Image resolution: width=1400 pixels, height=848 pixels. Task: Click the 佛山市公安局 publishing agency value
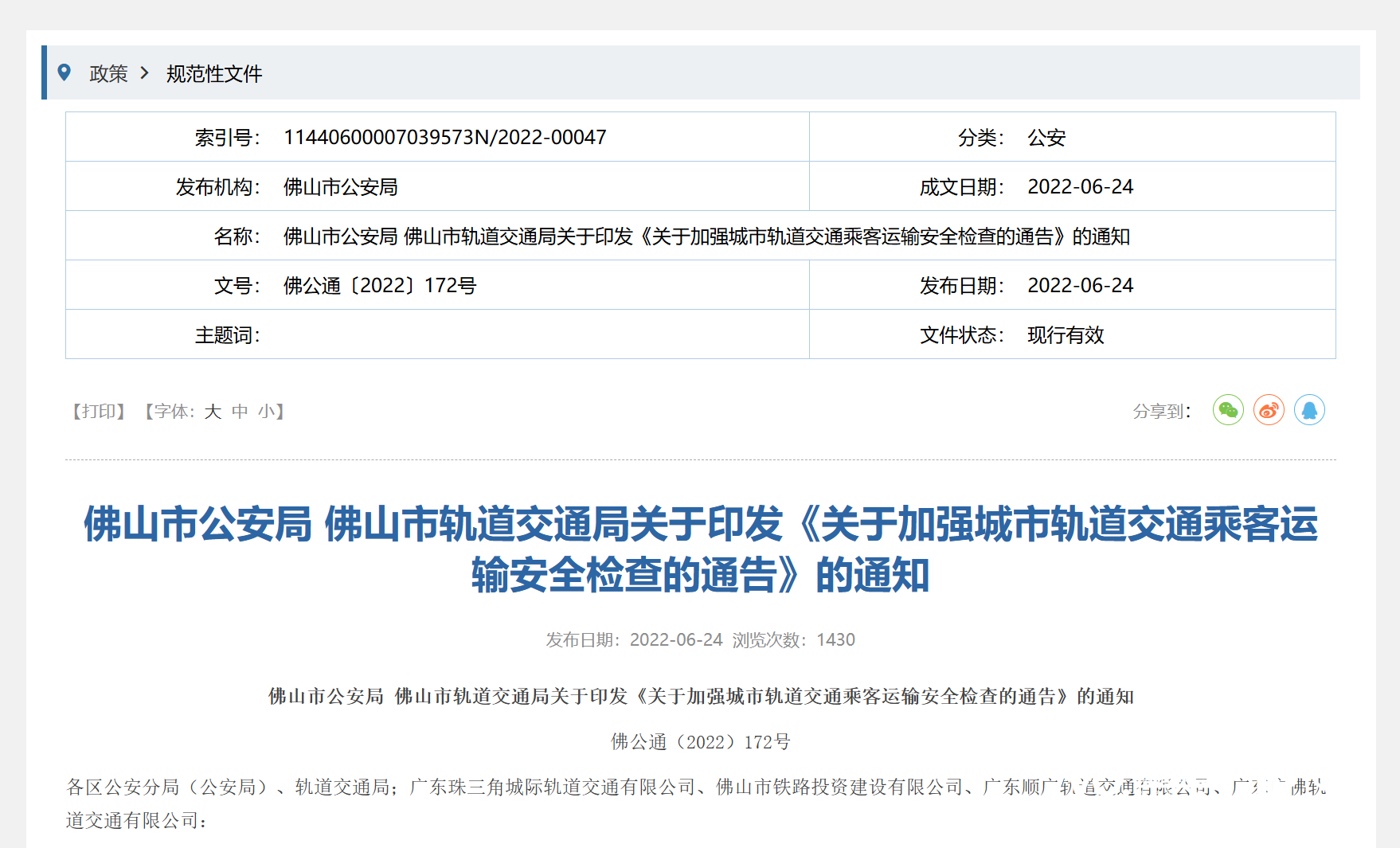(340, 187)
